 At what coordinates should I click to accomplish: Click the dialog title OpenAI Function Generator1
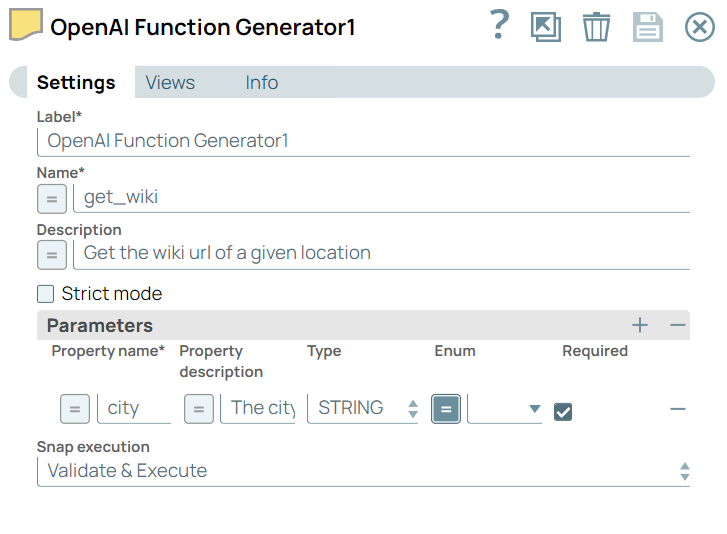tap(203, 27)
